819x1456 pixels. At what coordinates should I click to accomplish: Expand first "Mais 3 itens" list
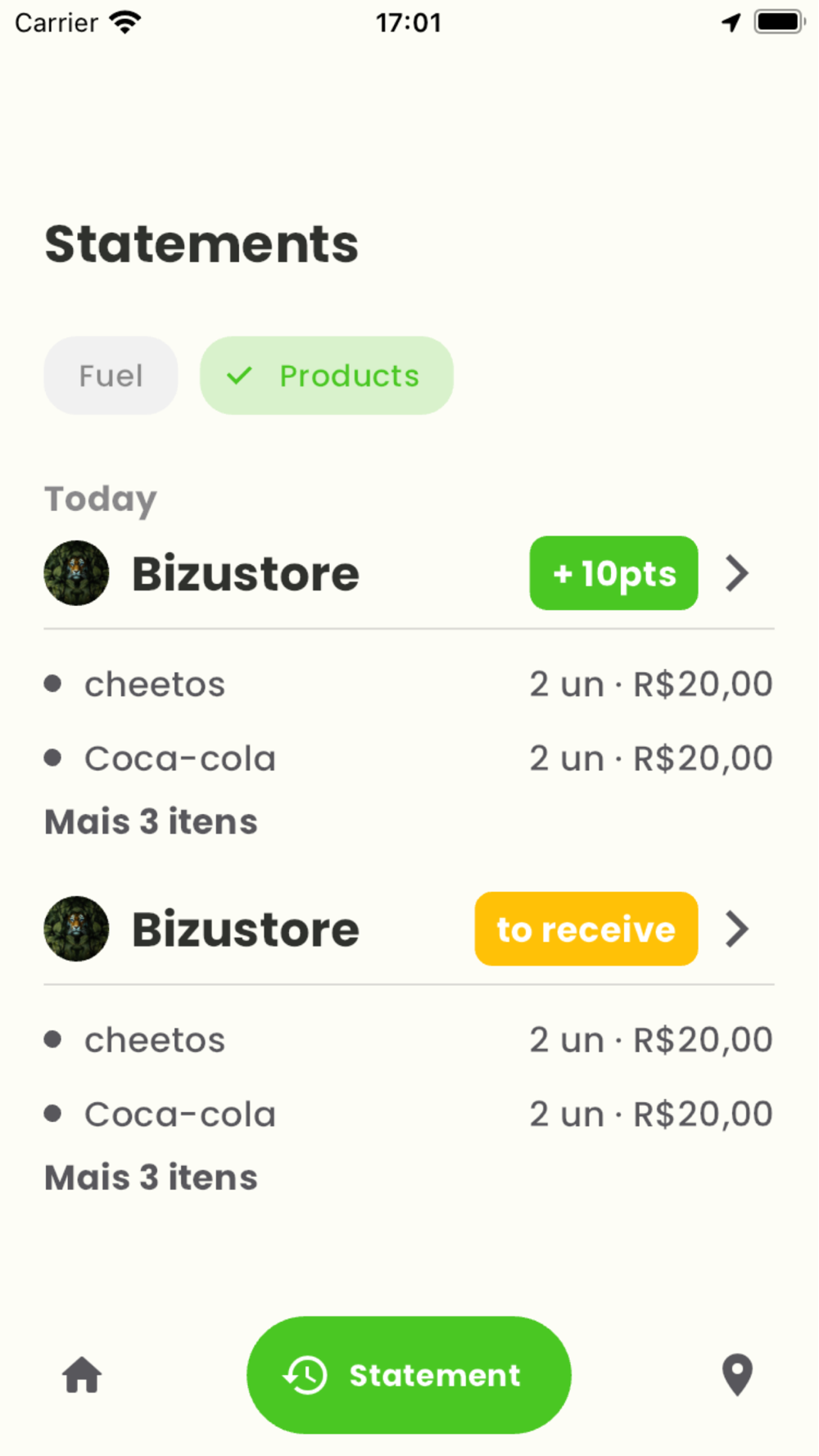pos(151,821)
